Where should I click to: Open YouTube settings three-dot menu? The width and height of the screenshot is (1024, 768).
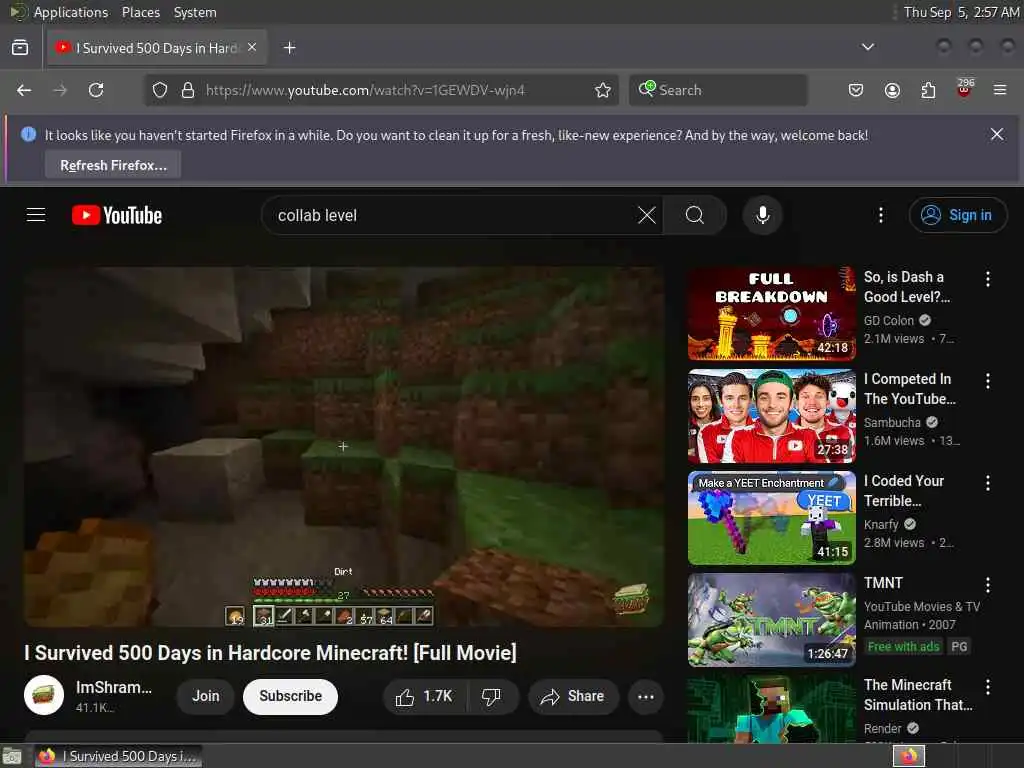(x=881, y=215)
